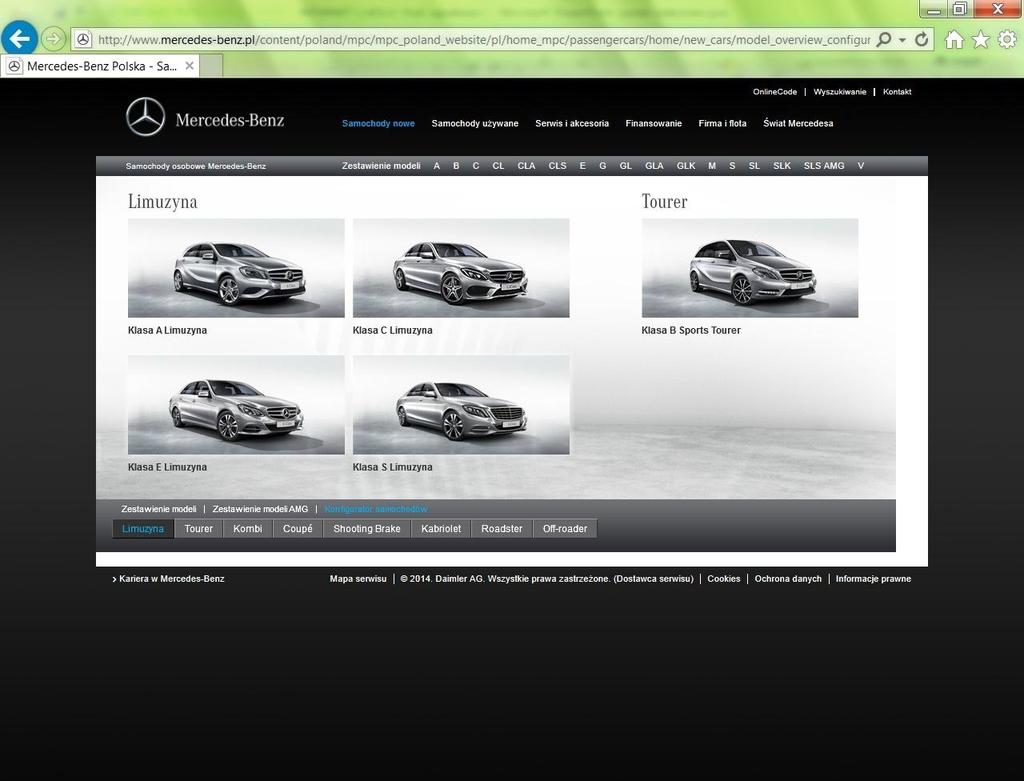Select model class G in model bar
Image resolution: width=1024 pixels, height=781 pixels.
[603, 166]
